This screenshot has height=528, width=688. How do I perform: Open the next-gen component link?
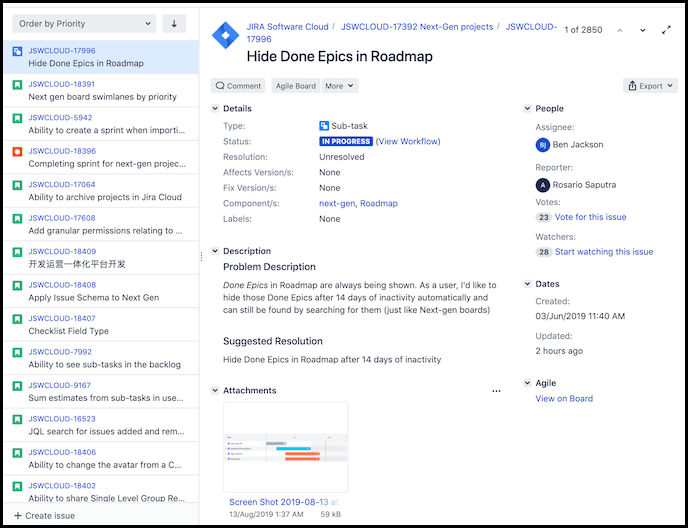click(337, 204)
